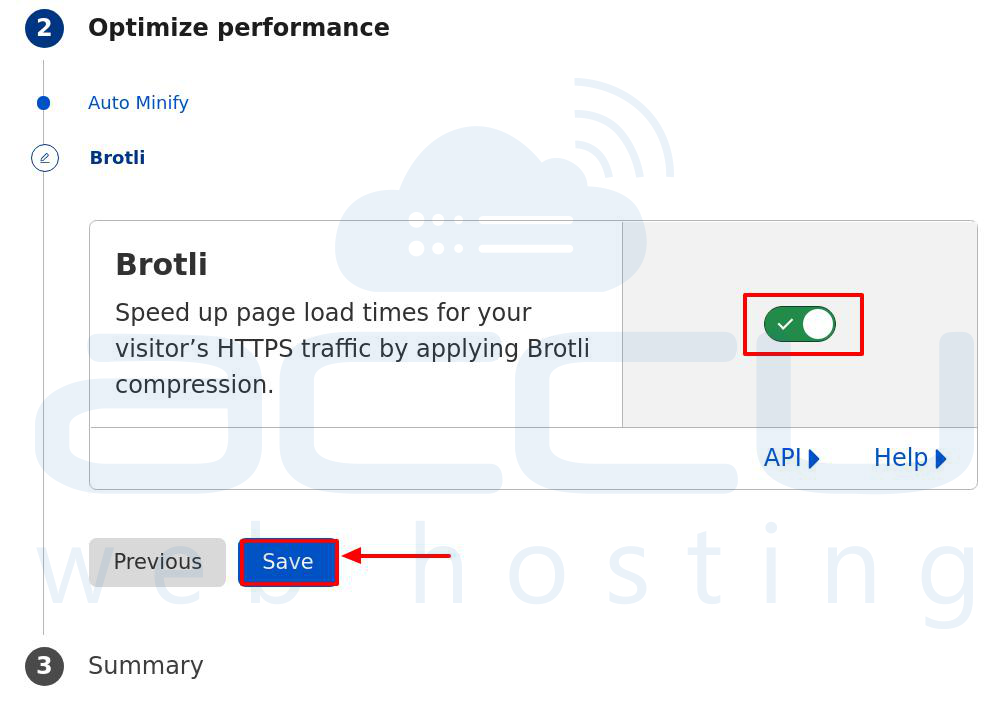
Task: Expand the Help section link
Action: 910,458
